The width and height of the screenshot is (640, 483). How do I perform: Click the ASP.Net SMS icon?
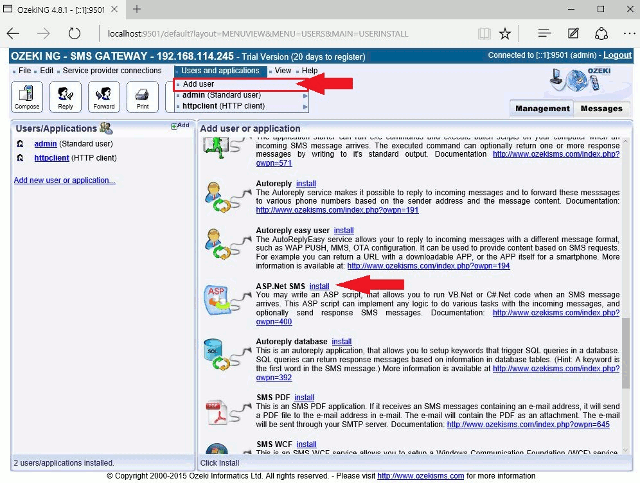(227, 300)
